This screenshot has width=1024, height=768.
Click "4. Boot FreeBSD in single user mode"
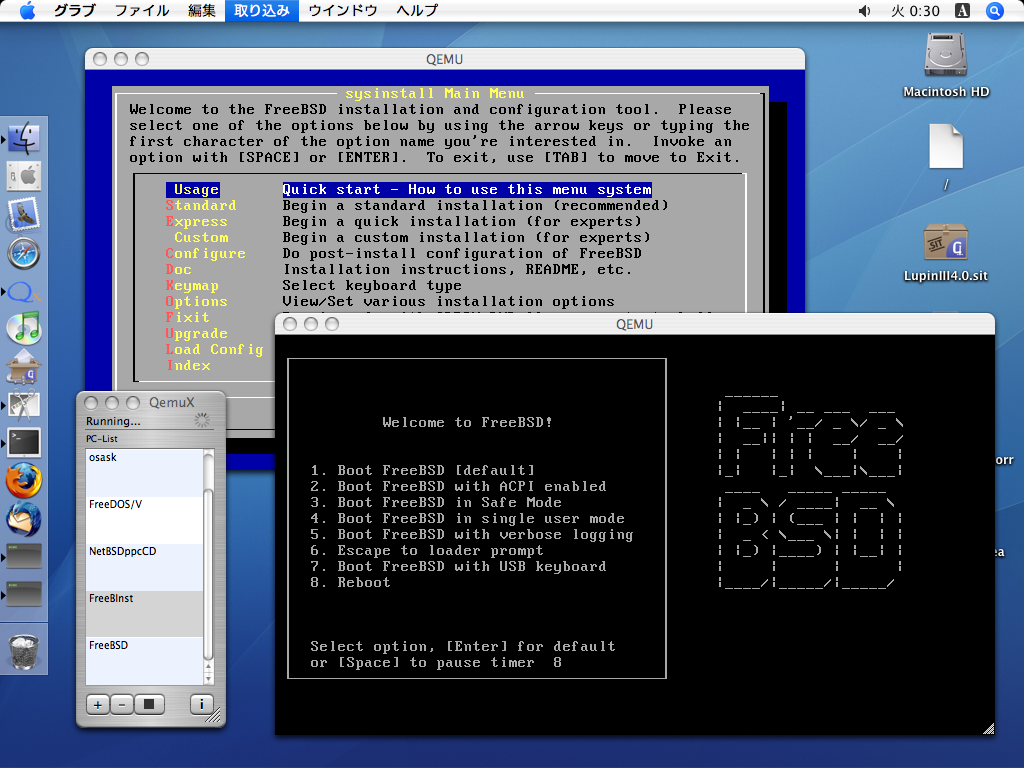click(468, 519)
